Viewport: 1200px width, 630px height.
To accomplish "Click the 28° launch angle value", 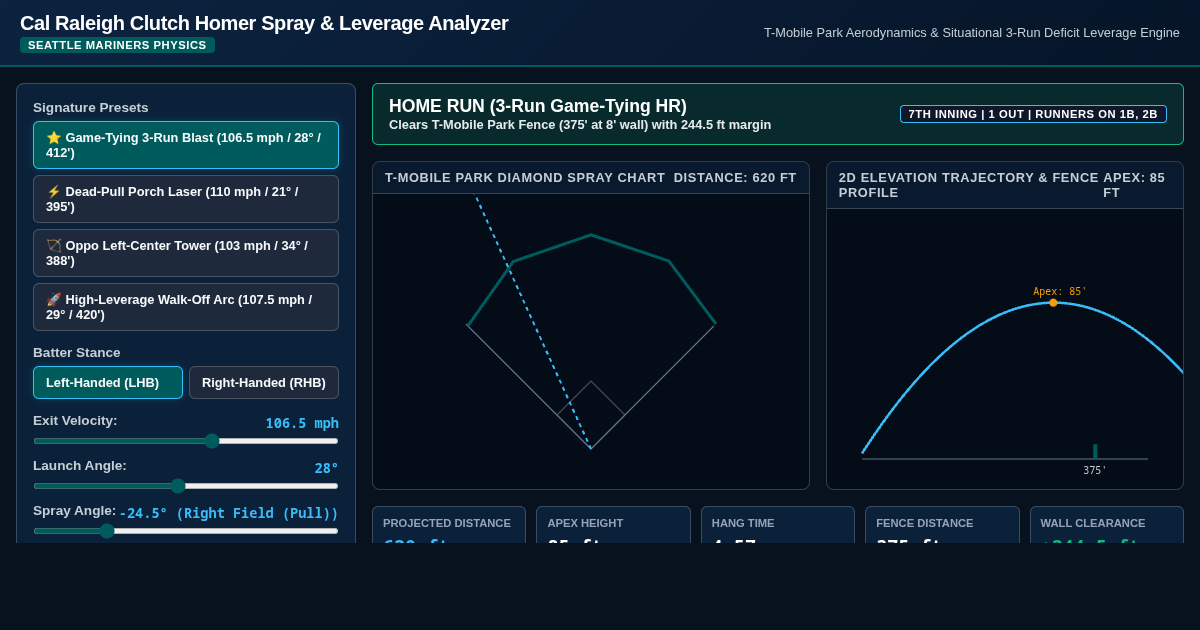I will pos(327,468).
